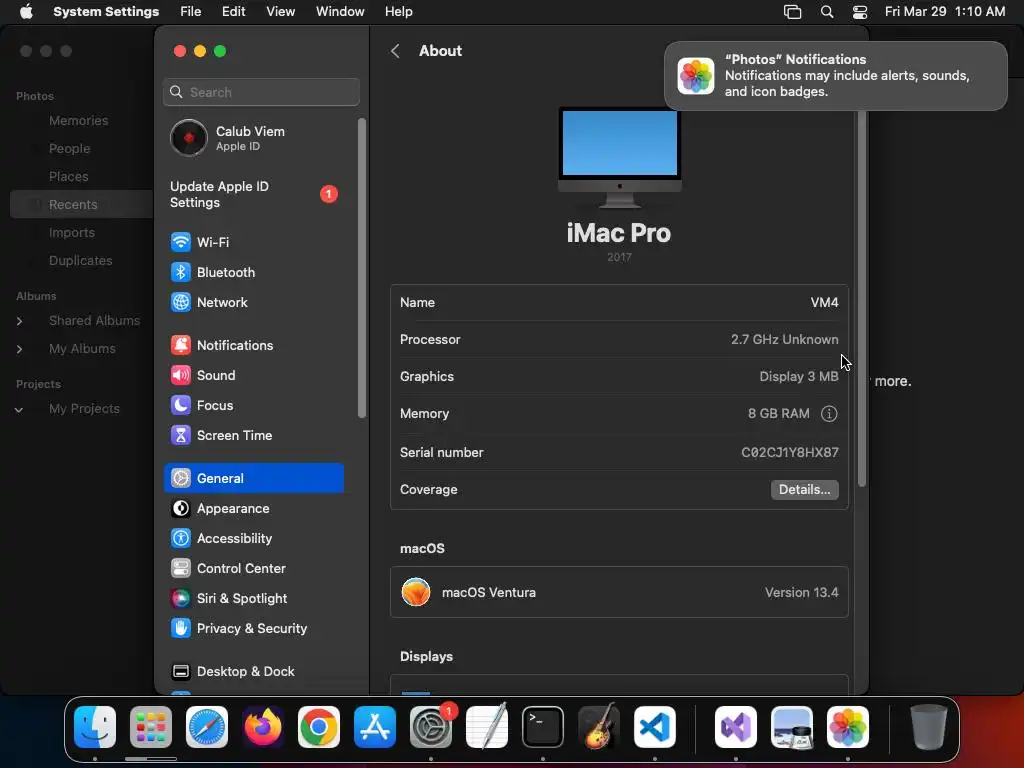Open Appearance settings pane
This screenshot has height=768, width=1024.
coord(253,508)
